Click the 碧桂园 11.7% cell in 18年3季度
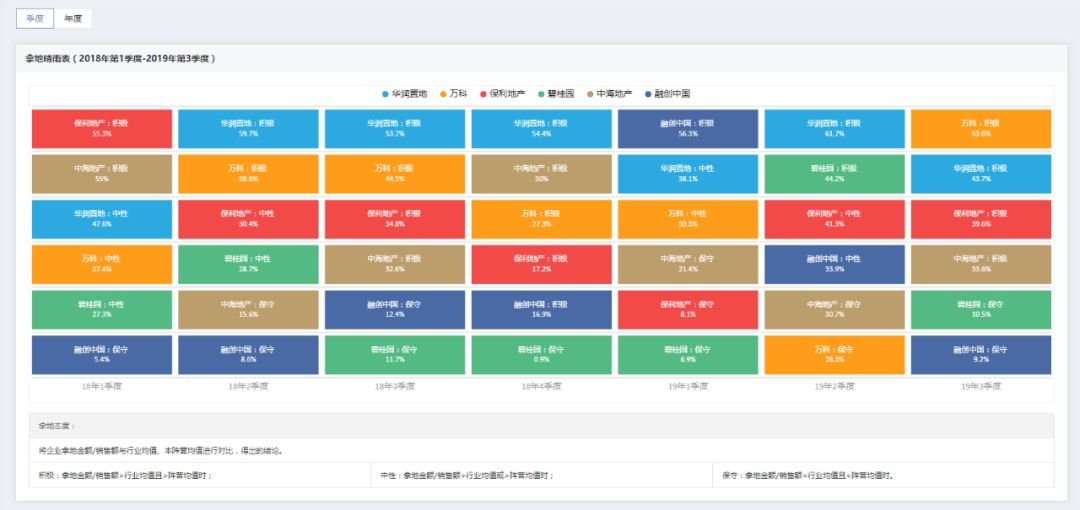Image resolution: width=1080 pixels, height=510 pixels. 395,355
